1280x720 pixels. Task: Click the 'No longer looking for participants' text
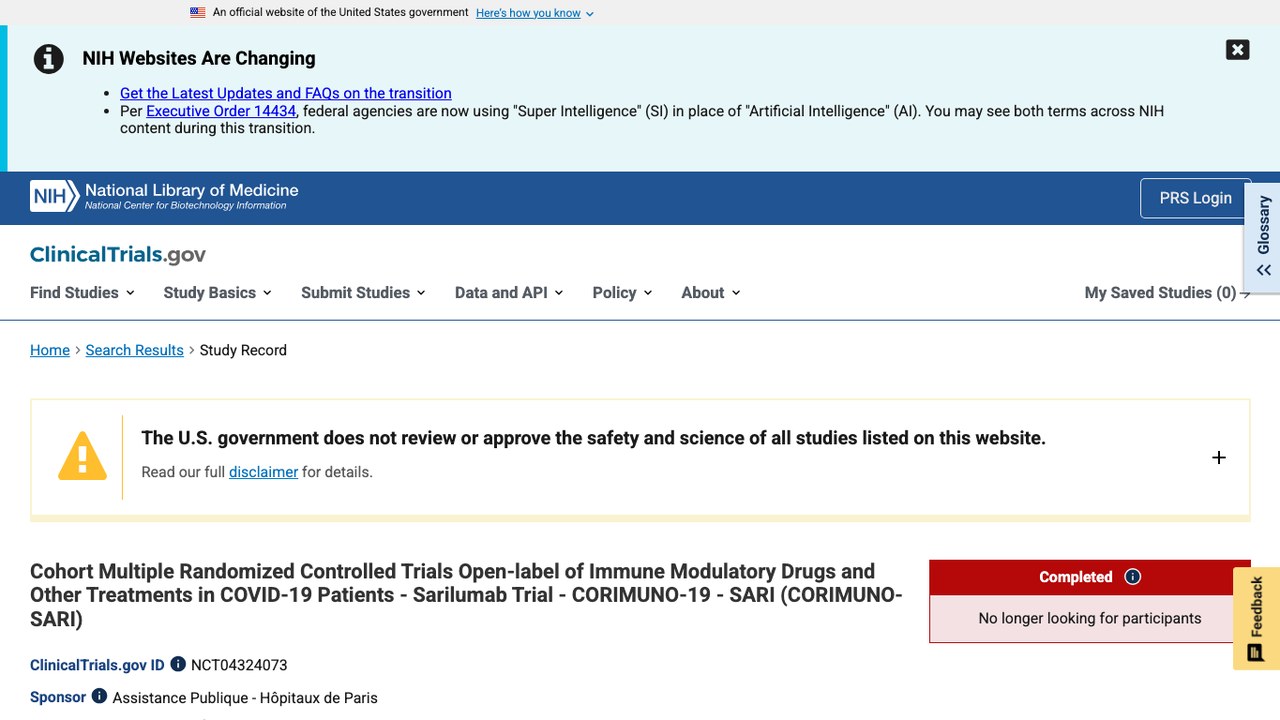pyautogui.click(x=1090, y=618)
